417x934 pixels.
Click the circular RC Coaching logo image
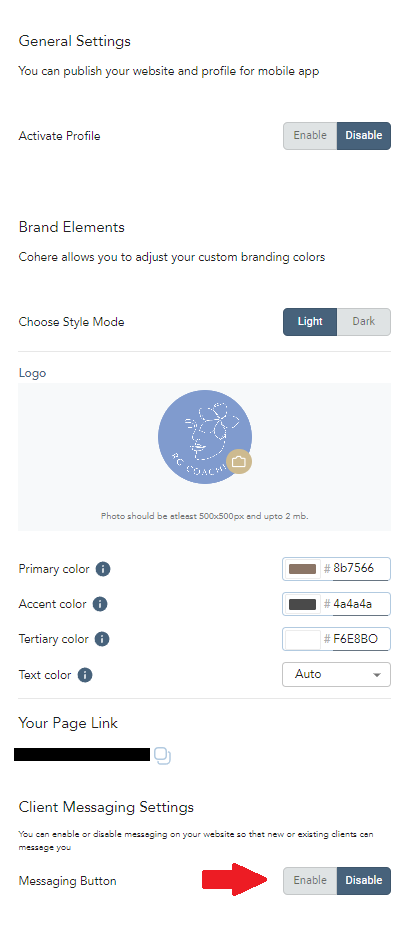point(204,437)
